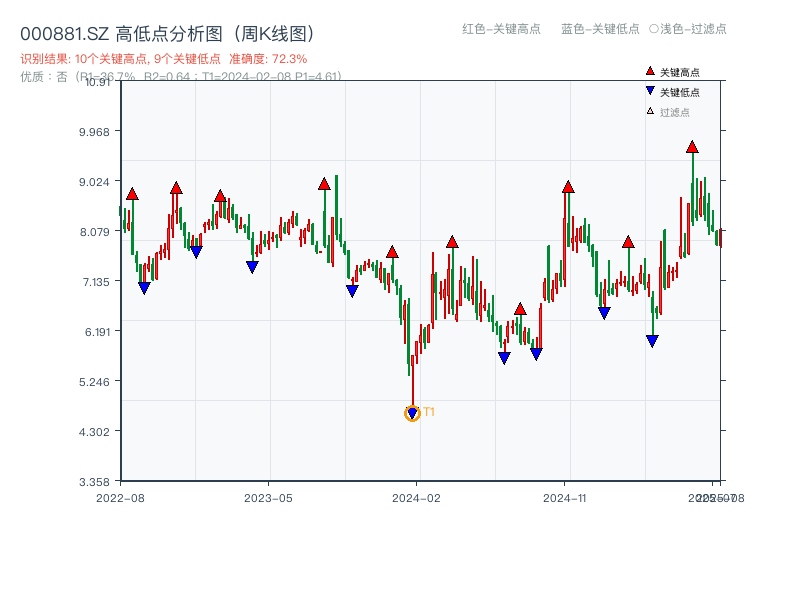Click the 蓝色-关键低点 header legend text
Viewport: 800px width, 600px height.
pyautogui.click(x=600, y=29)
